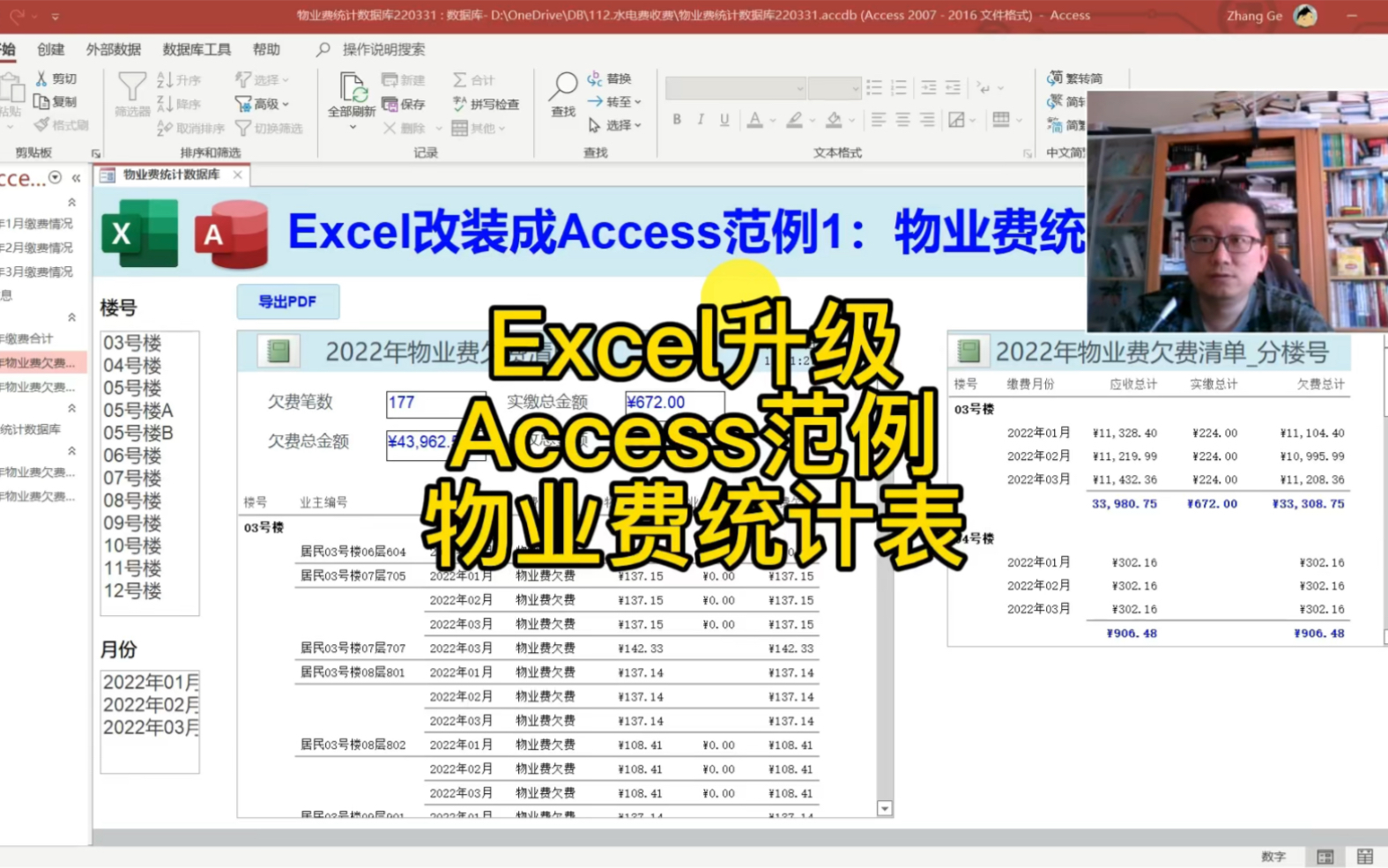Apply background fill color bucket
The image size is (1388, 868).
pos(834,119)
